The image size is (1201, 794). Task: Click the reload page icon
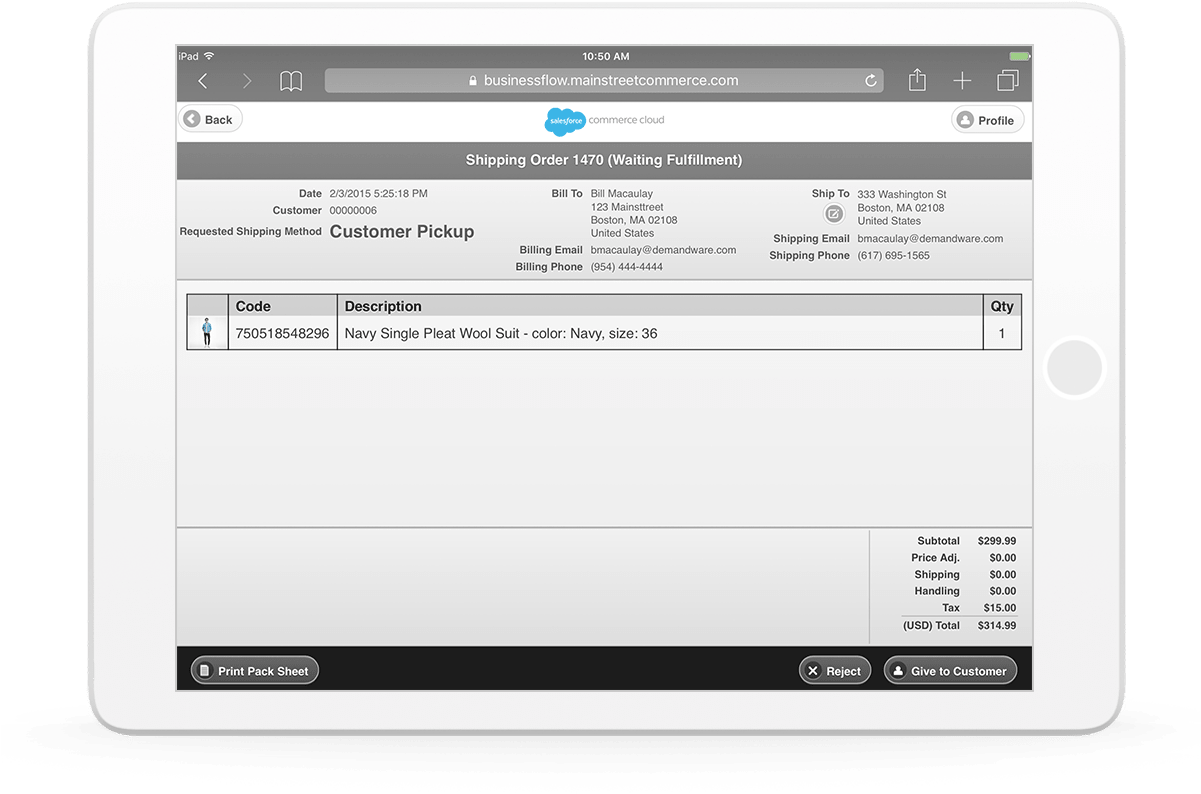click(871, 81)
